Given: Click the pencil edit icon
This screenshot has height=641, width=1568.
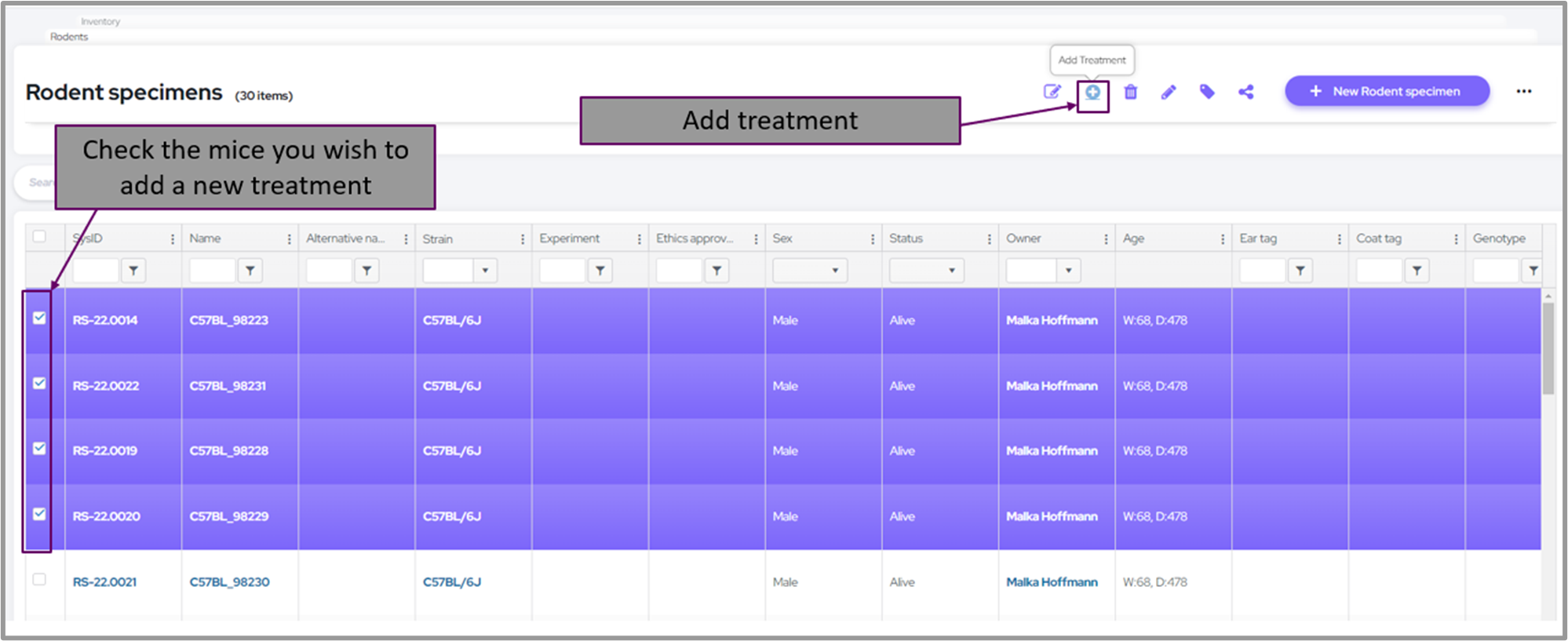Looking at the screenshot, I should tap(1169, 93).
